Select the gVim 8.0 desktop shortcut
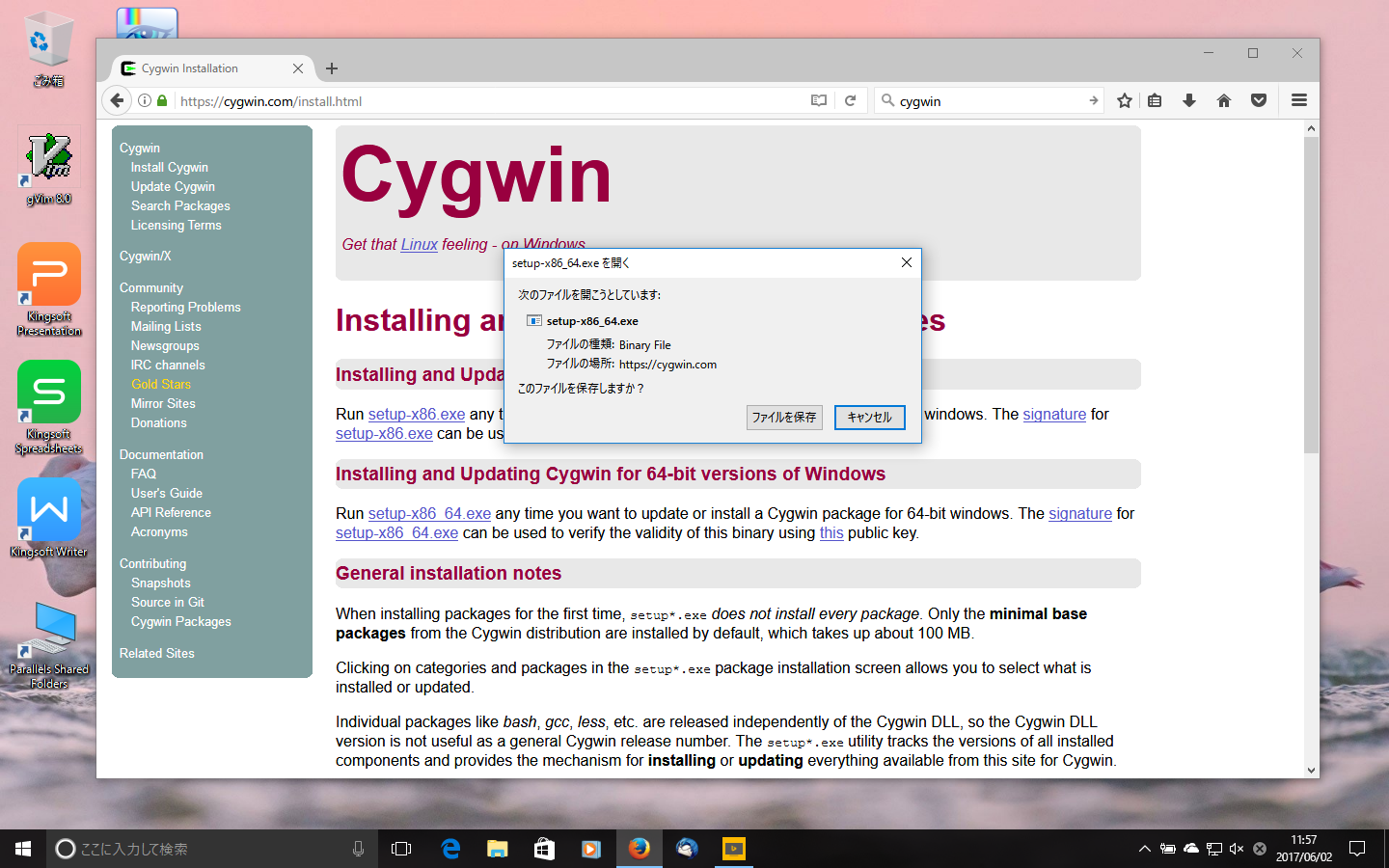 [49, 169]
